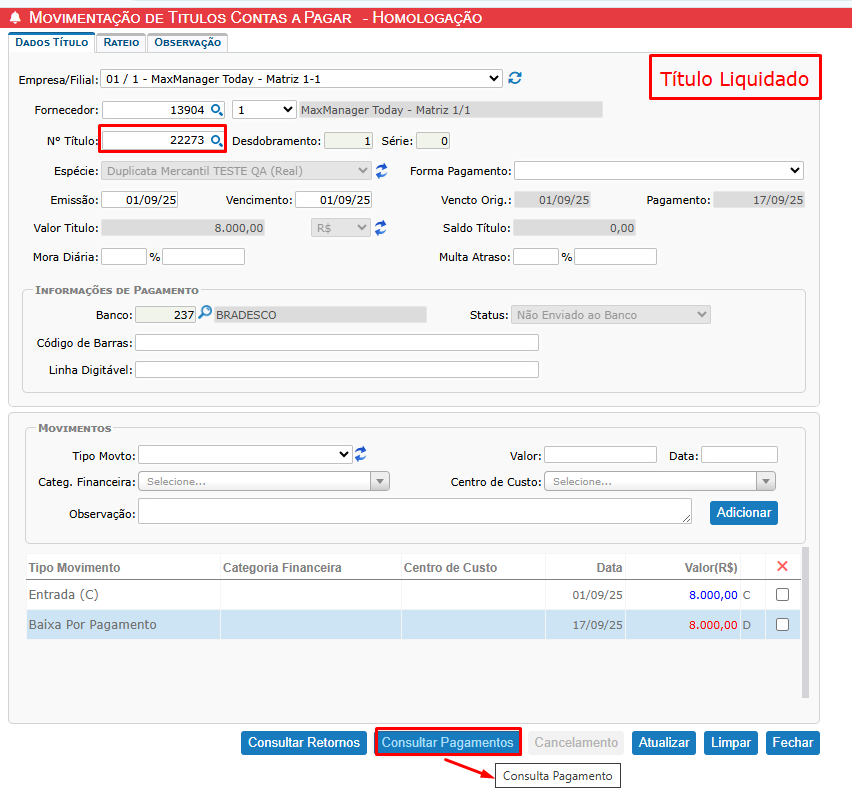Viewport: 852px width, 805px height.
Task: Check the Baixa Por Pagamento row checkbox
Action: pos(782,625)
